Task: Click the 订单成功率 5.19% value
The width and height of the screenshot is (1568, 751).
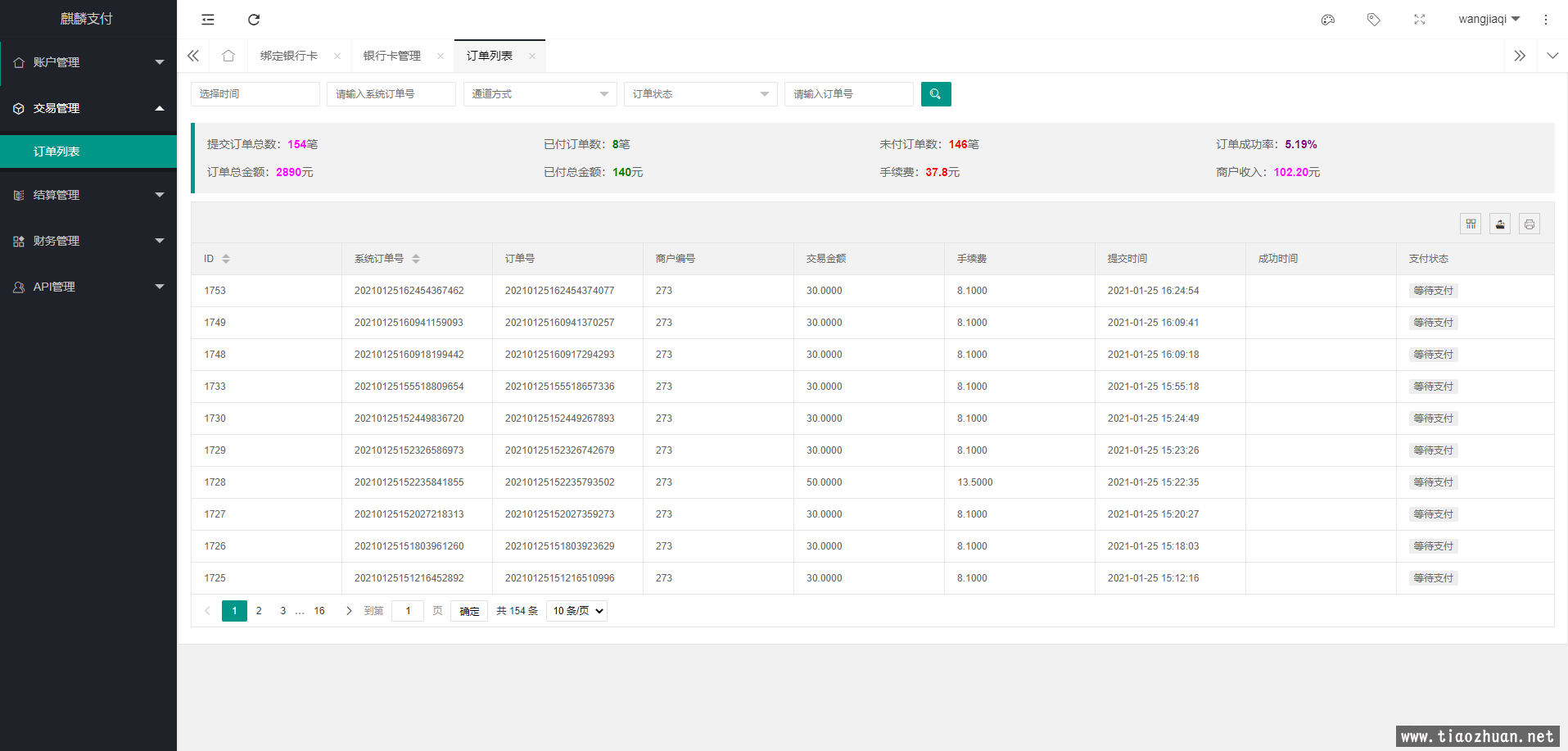Action: point(1301,144)
